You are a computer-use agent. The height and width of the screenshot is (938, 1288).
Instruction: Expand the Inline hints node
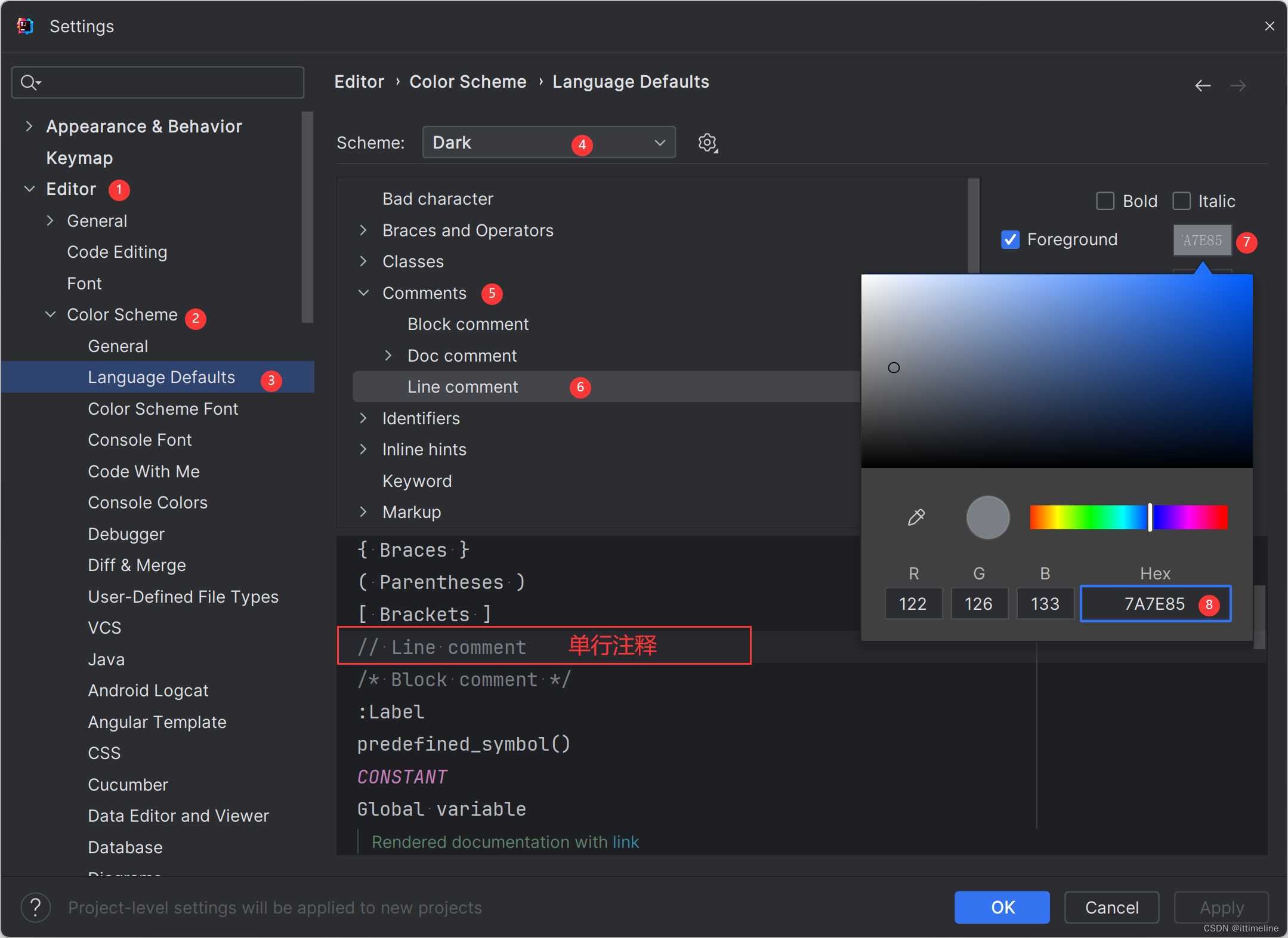363,449
